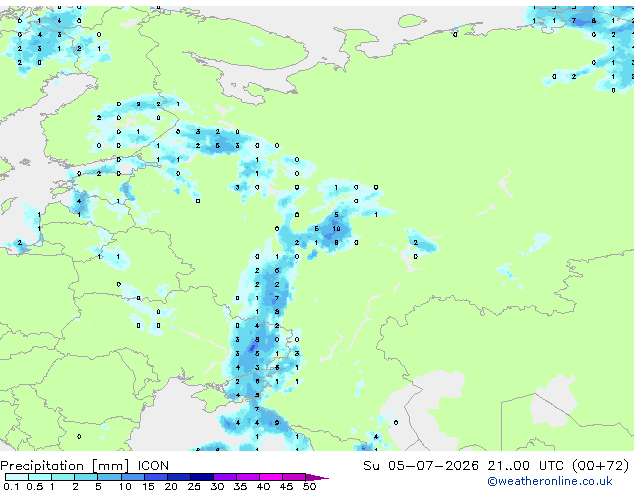Viewport: 634px width, 490px height.
Task: Click the 'Su 05-07-2026 21..00 UTC (00+72)' timestamp
Action: [x=496, y=466]
